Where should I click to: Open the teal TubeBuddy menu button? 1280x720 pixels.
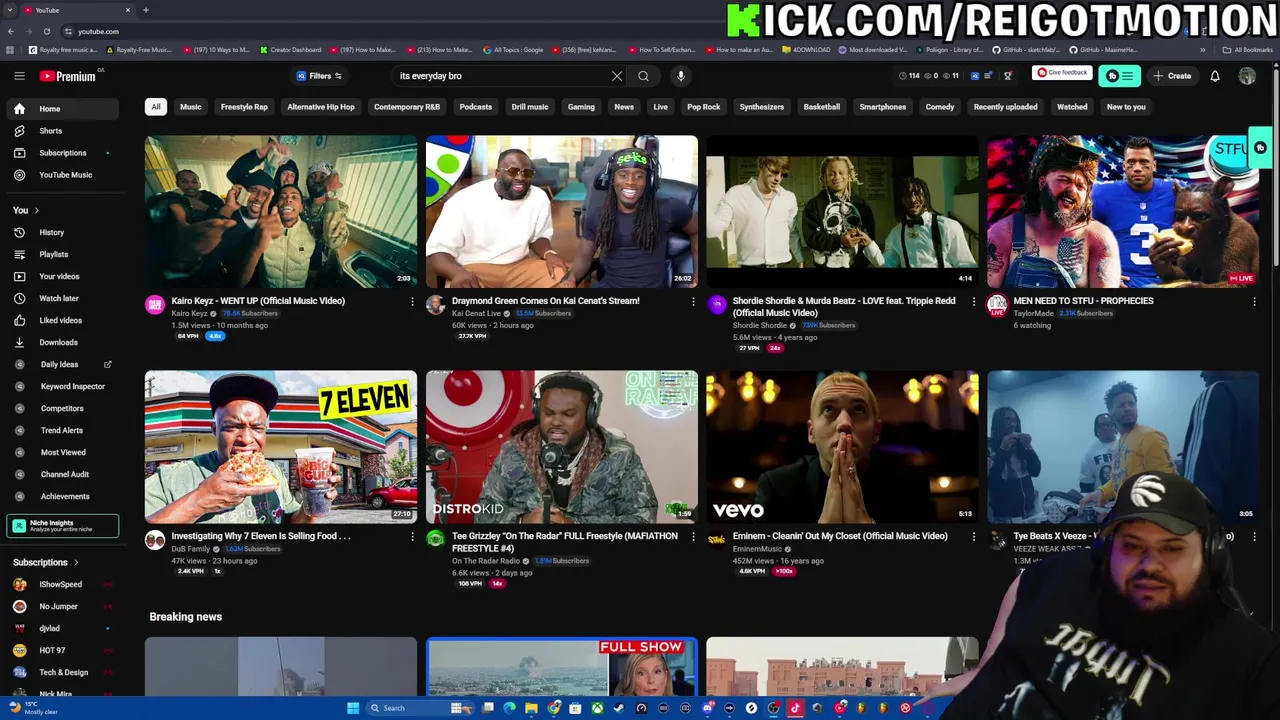point(1119,76)
